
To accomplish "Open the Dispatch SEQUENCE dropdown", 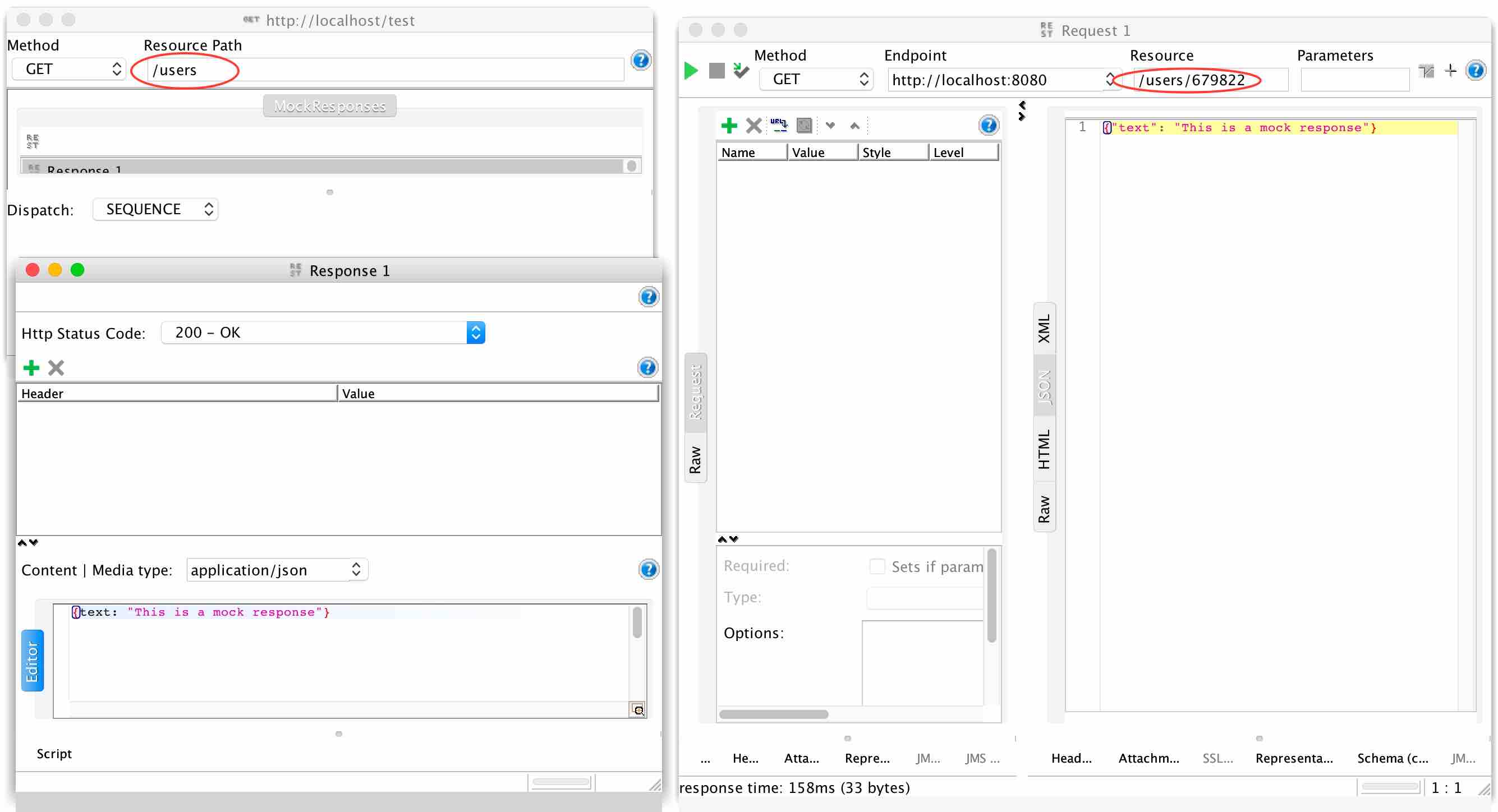I will [x=155, y=209].
